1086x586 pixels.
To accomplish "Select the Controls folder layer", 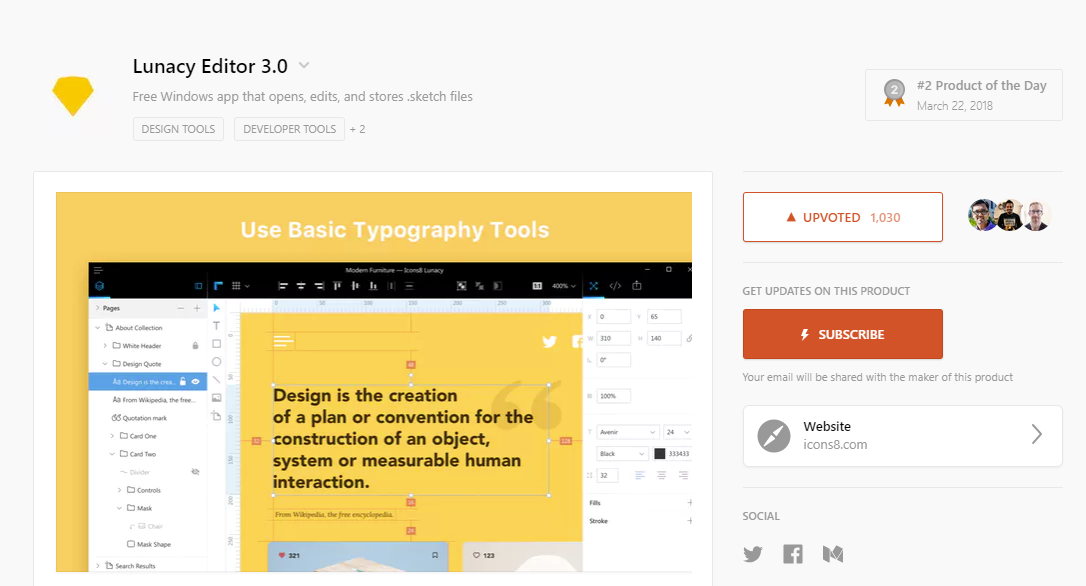I will [x=143, y=490].
